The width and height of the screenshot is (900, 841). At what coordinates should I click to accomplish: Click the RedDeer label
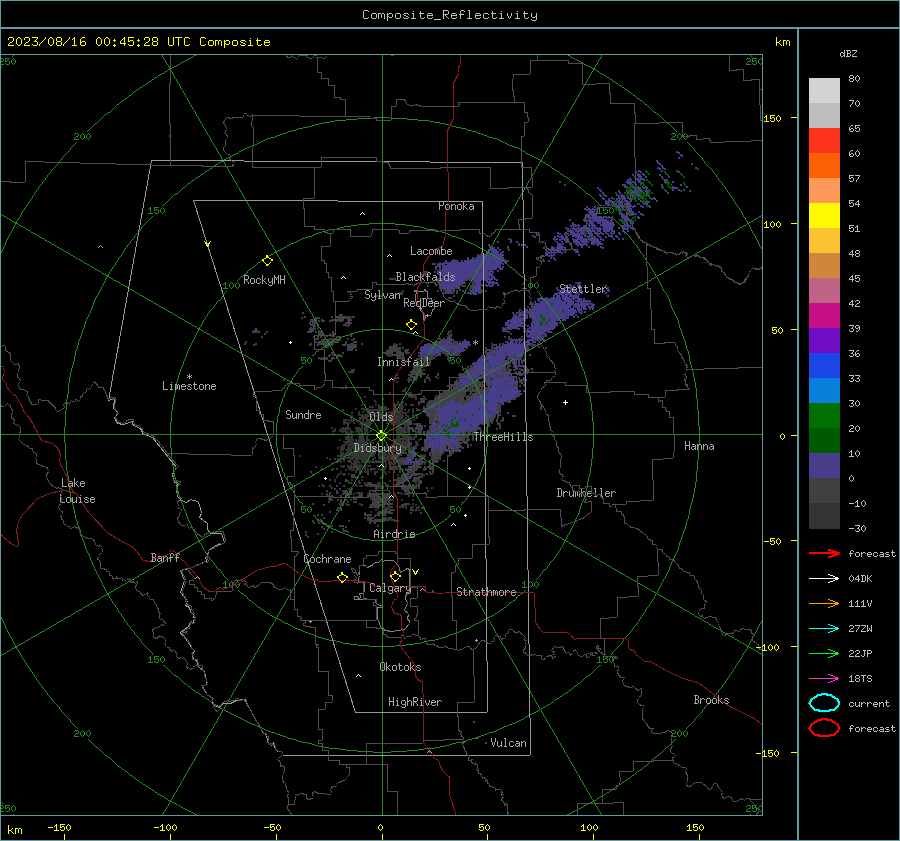[424, 303]
